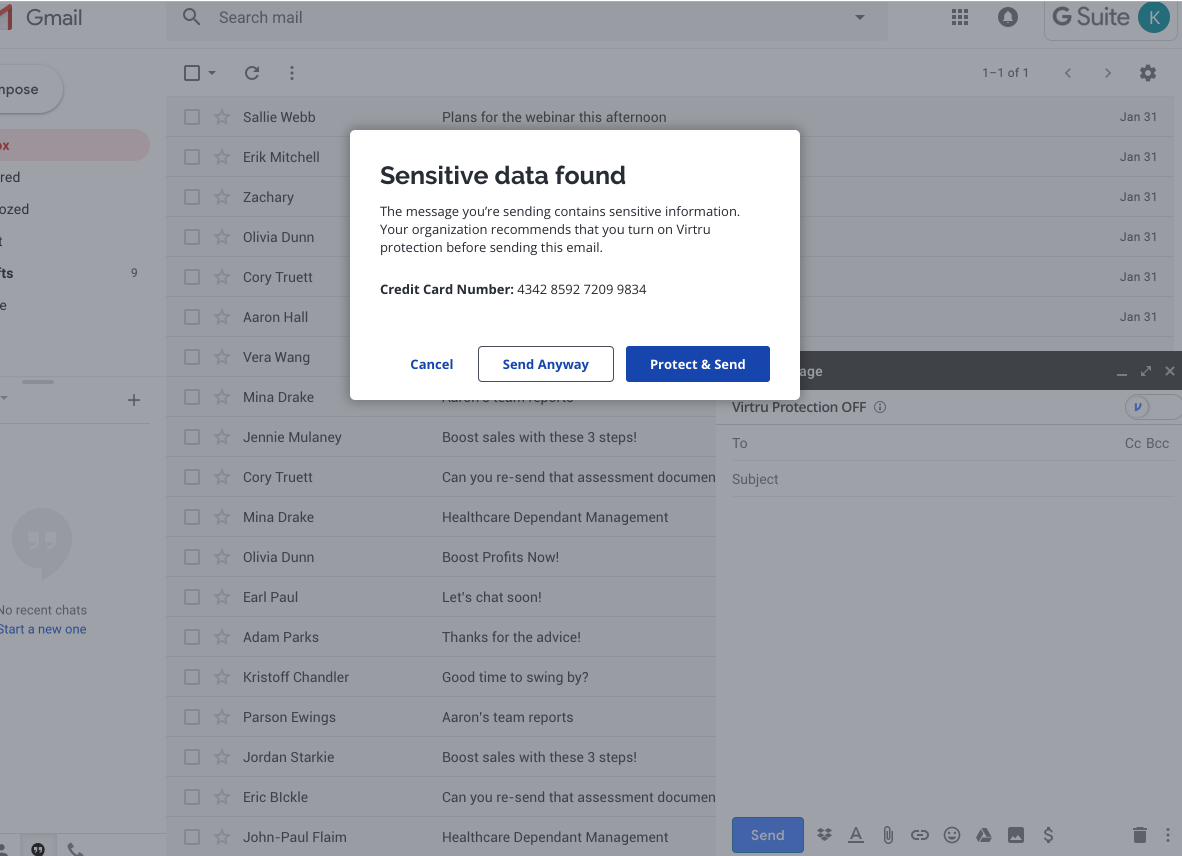Insert files using Google Drive
The width and height of the screenshot is (1182, 856).
(x=984, y=835)
